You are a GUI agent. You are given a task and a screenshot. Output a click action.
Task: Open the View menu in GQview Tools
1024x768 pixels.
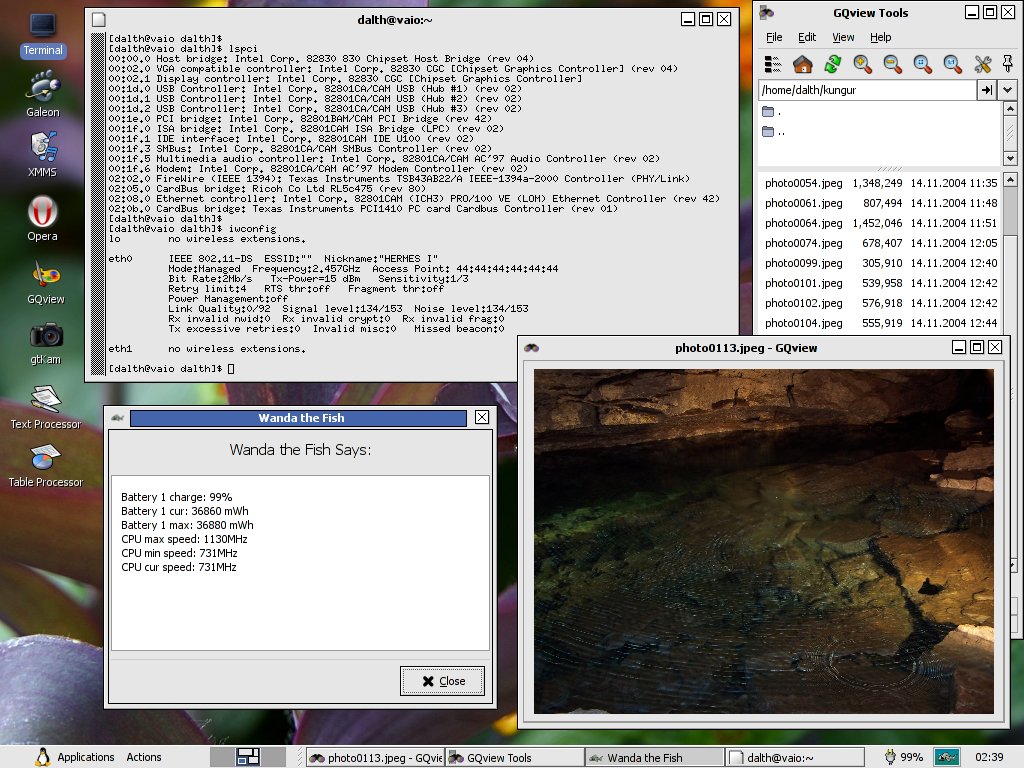tap(843, 37)
